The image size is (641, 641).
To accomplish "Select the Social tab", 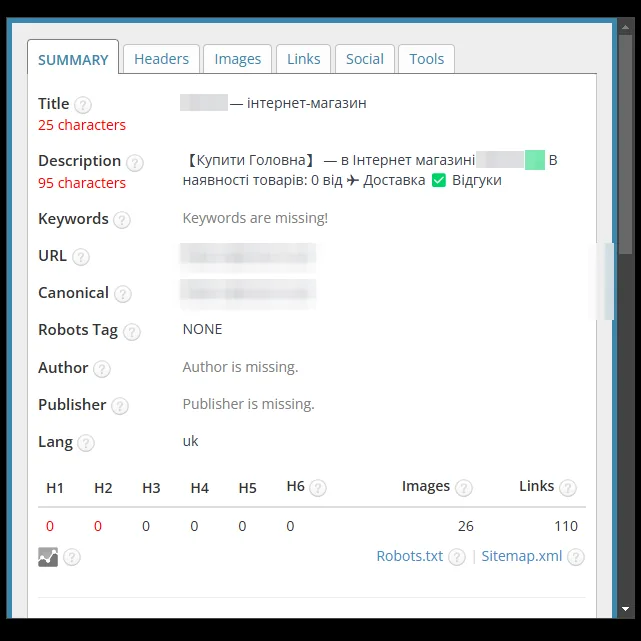I will click(365, 59).
